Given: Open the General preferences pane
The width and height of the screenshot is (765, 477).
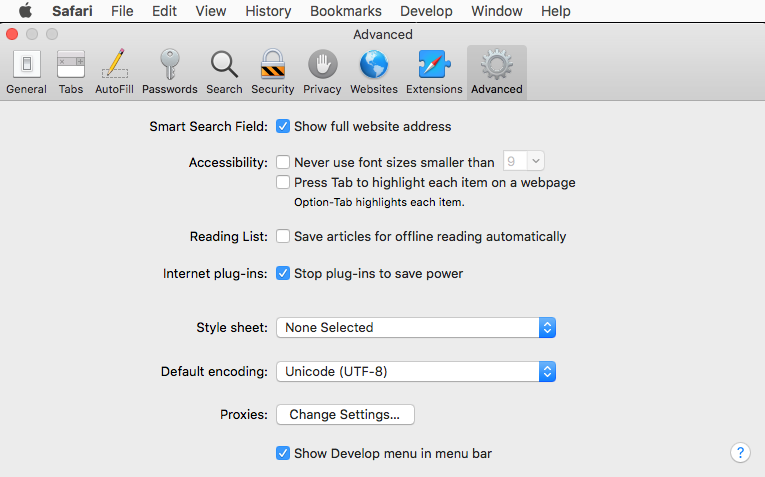Looking at the screenshot, I should coord(26,72).
